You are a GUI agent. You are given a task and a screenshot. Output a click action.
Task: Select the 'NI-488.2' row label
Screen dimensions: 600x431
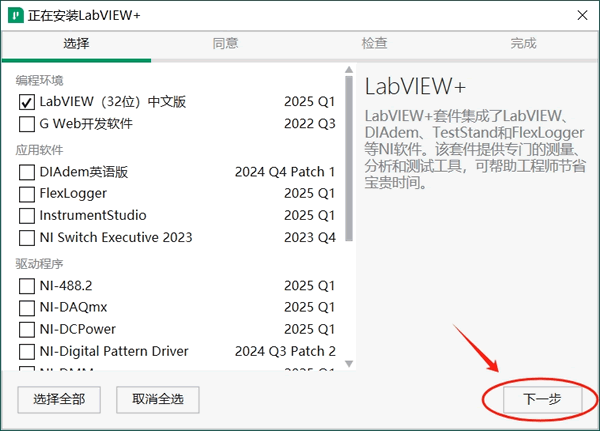click(66, 286)
